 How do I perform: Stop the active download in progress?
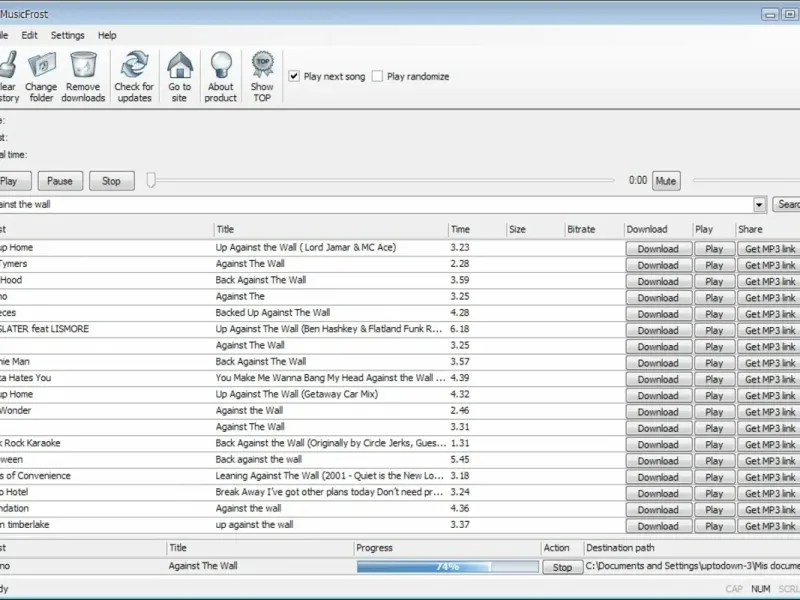coord(562,567)
